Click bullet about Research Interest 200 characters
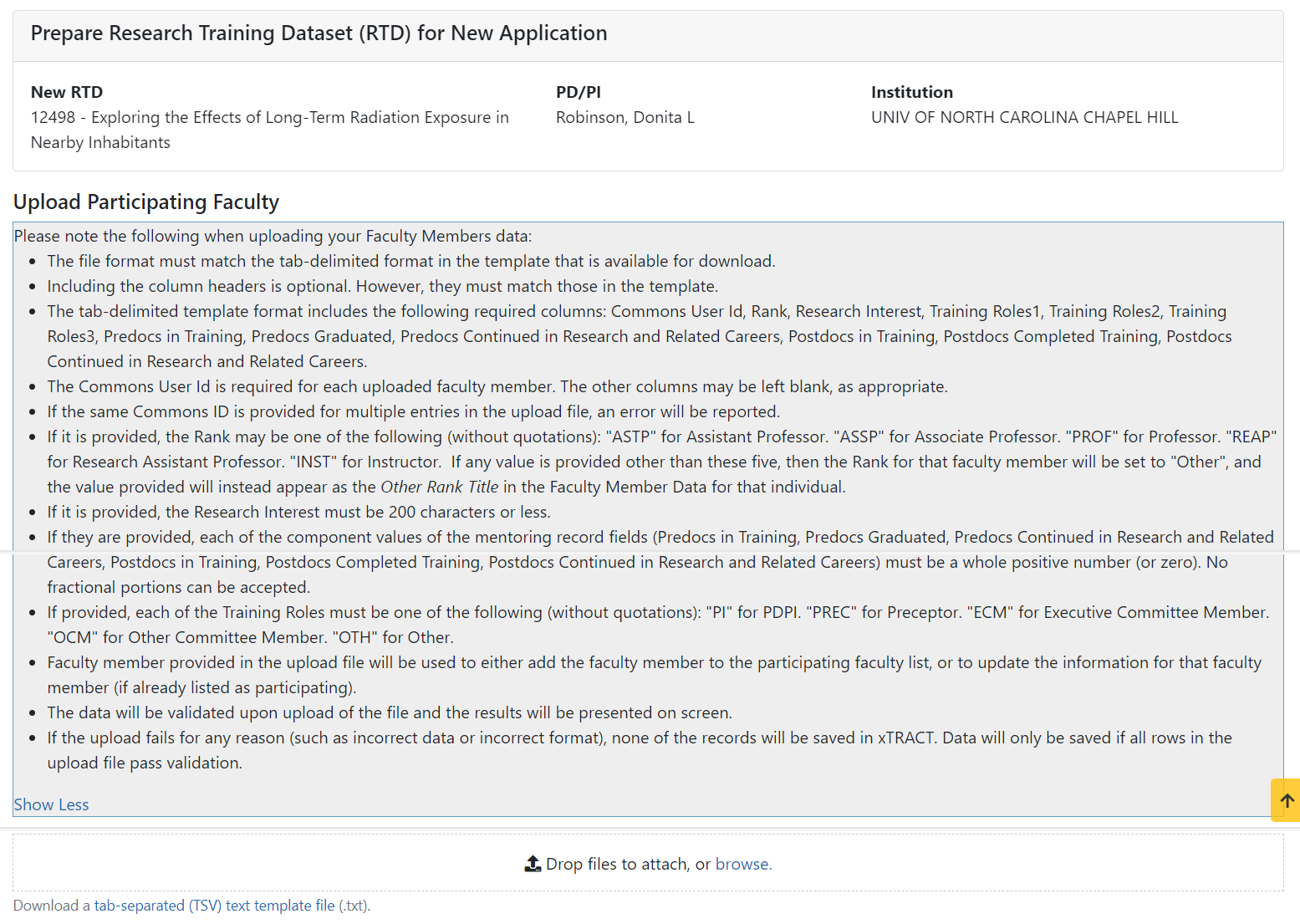The width and height of the screenshot is (1300, 924). (298, 512)
